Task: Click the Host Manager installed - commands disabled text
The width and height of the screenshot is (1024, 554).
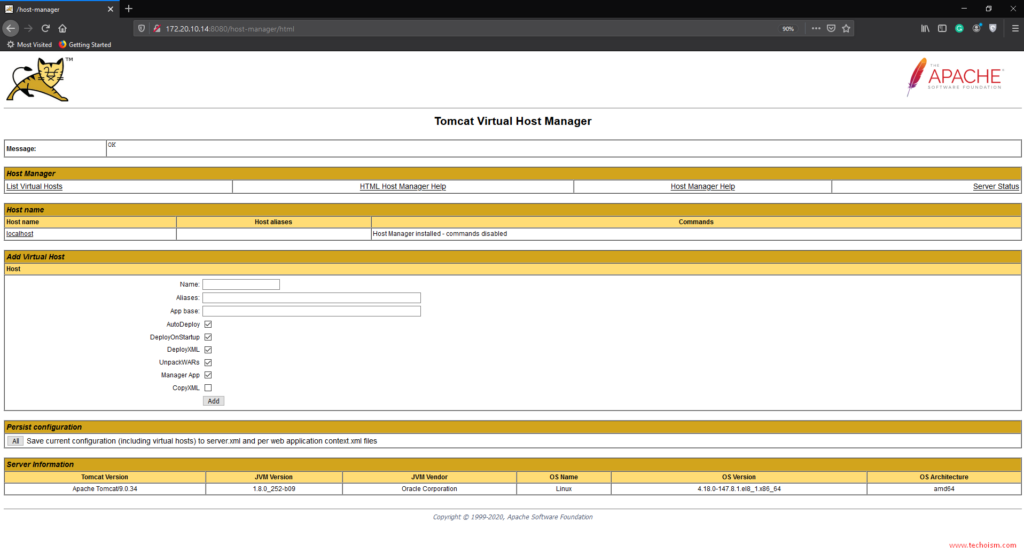Action: click(x=440, y=234)
